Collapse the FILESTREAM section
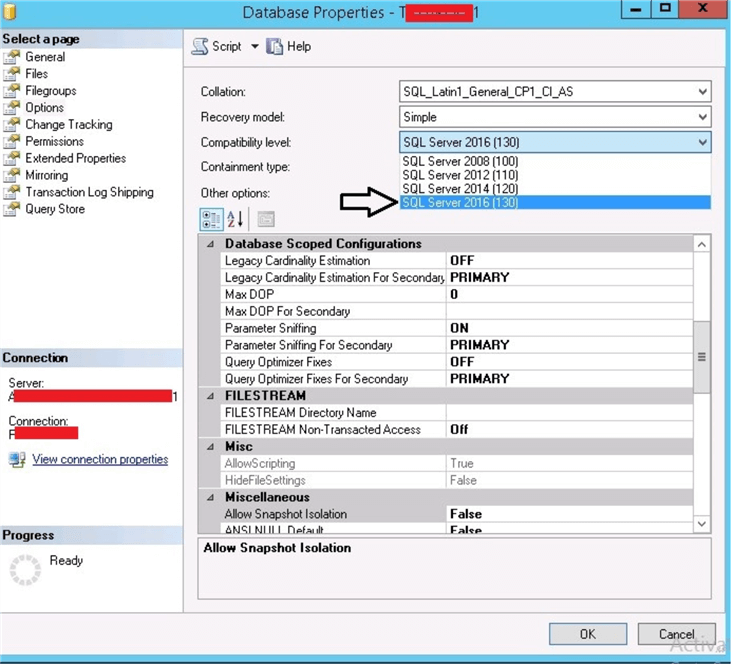The image size is (731, 664). click(210, 396)
